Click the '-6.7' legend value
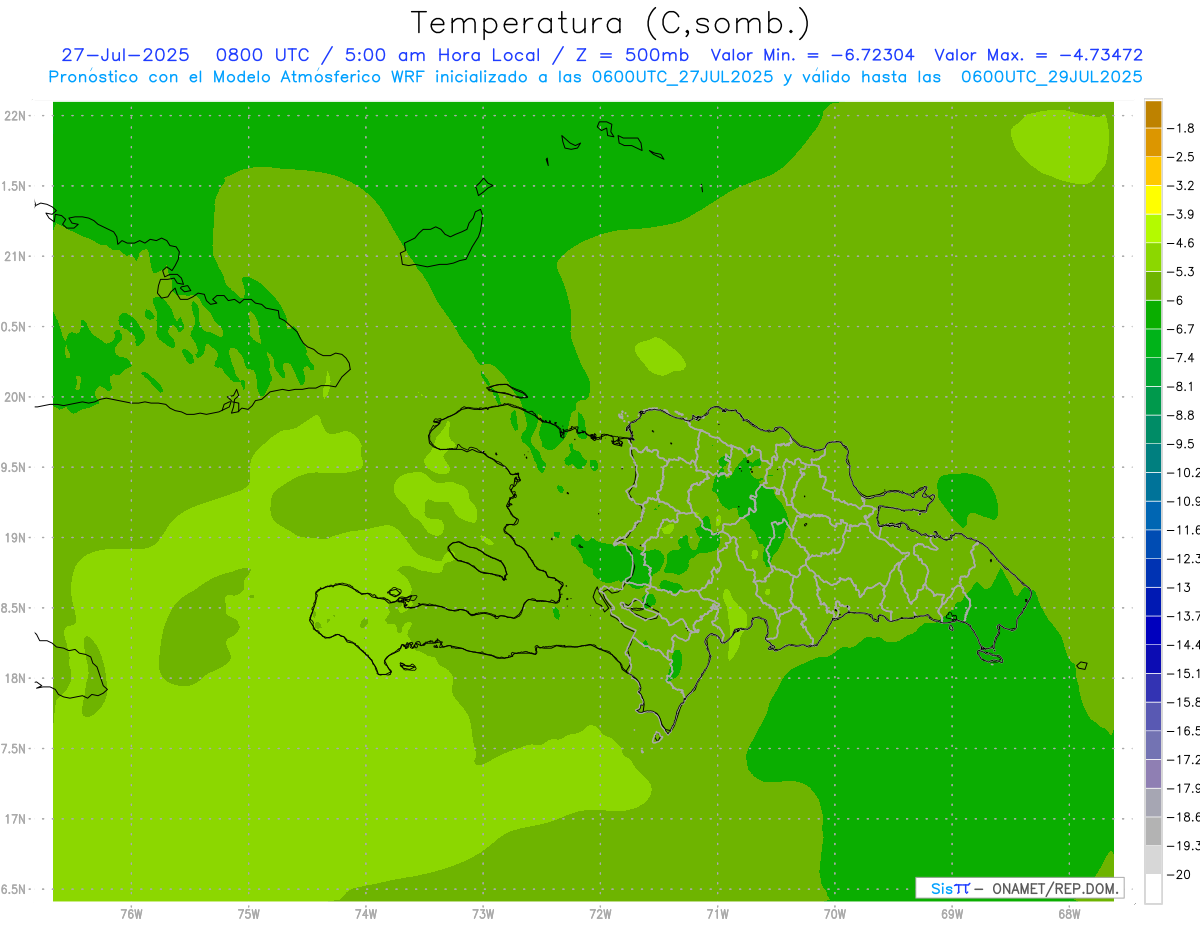Viewport: 1200px width, 927px height. click(1181, 329)
